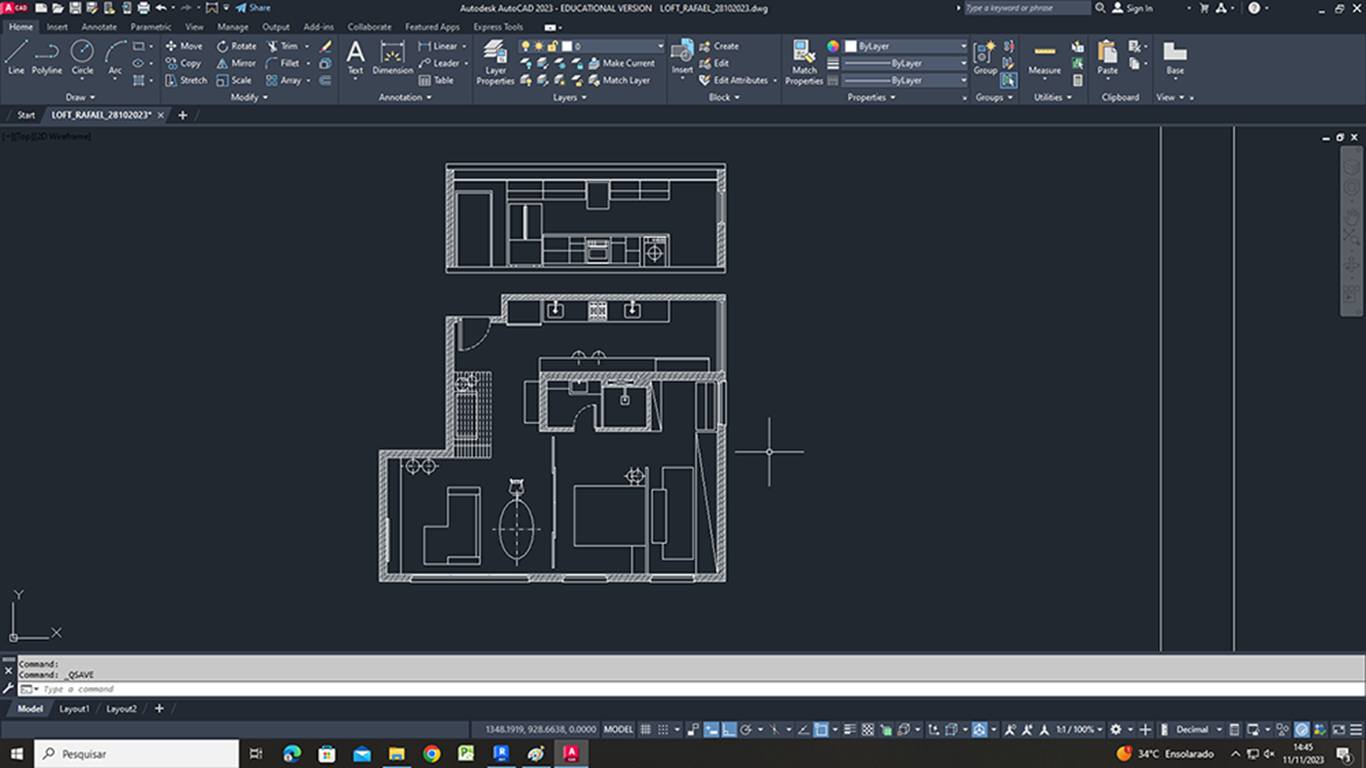Viewport: 1366px width, 768px height.
Task: Click the keyword search box
Action: pyautogui.click(x=1027, y=8)
